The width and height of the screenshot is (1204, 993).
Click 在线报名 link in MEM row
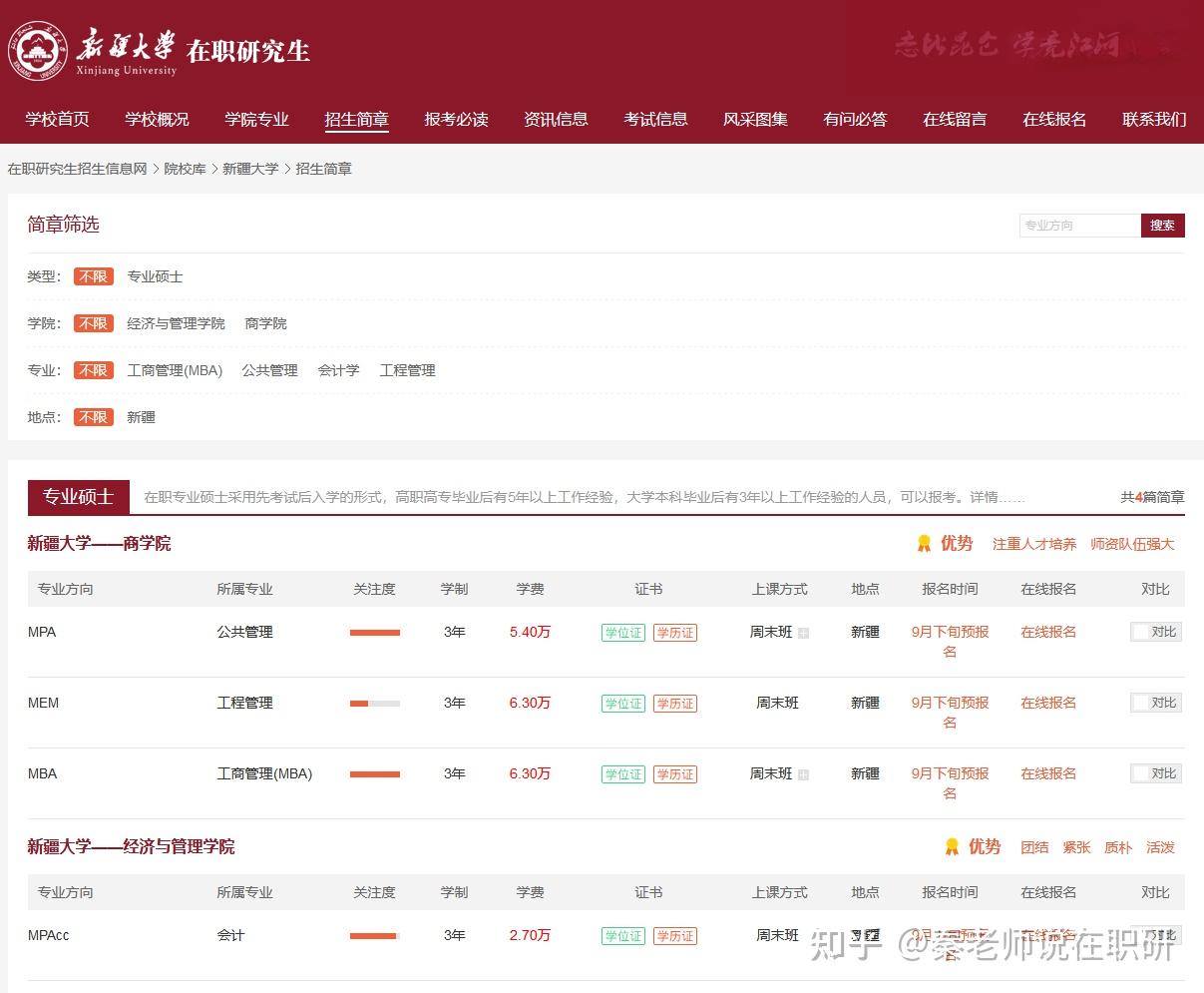click(1048, 703)
